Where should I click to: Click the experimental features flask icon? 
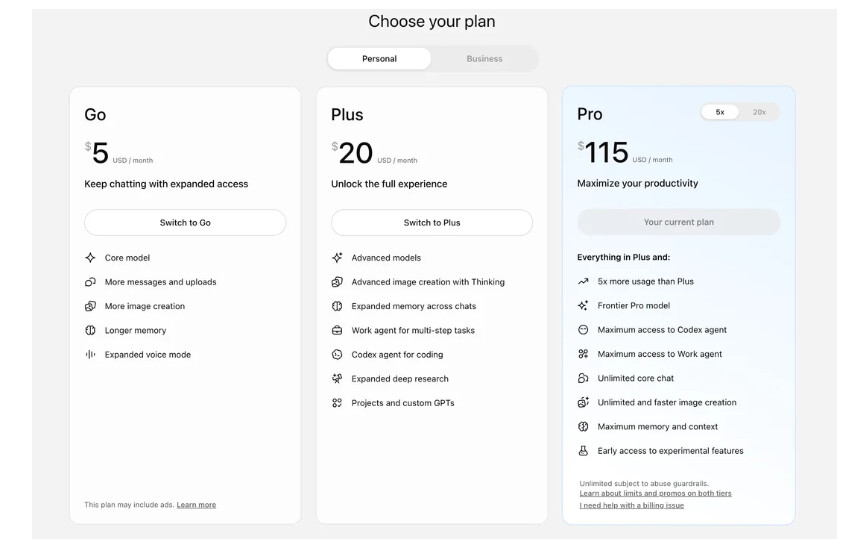[583, 451]
